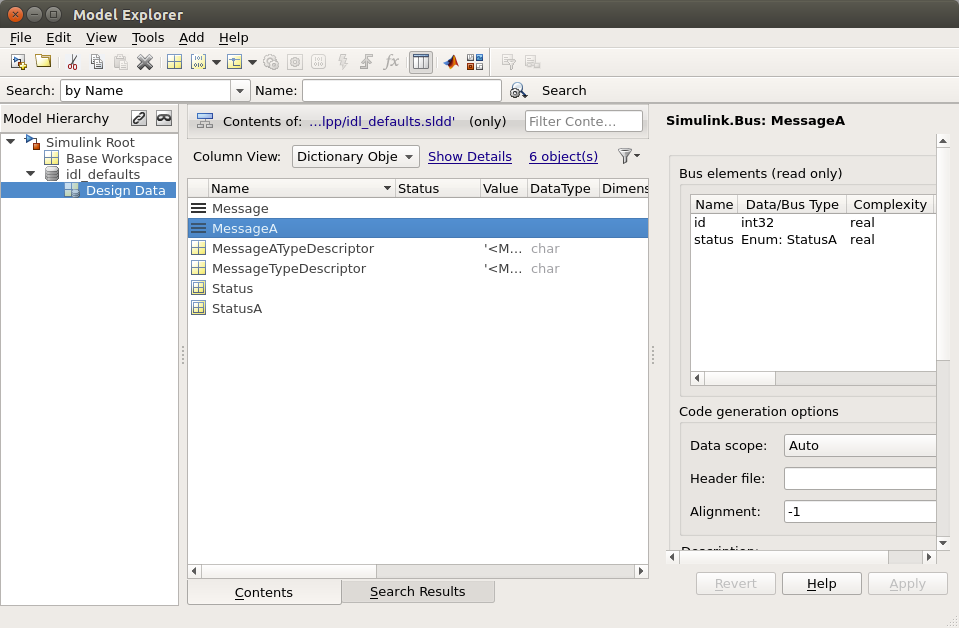Click the last greyed toolbar icon
959x628 pixels.
point(532,62)
